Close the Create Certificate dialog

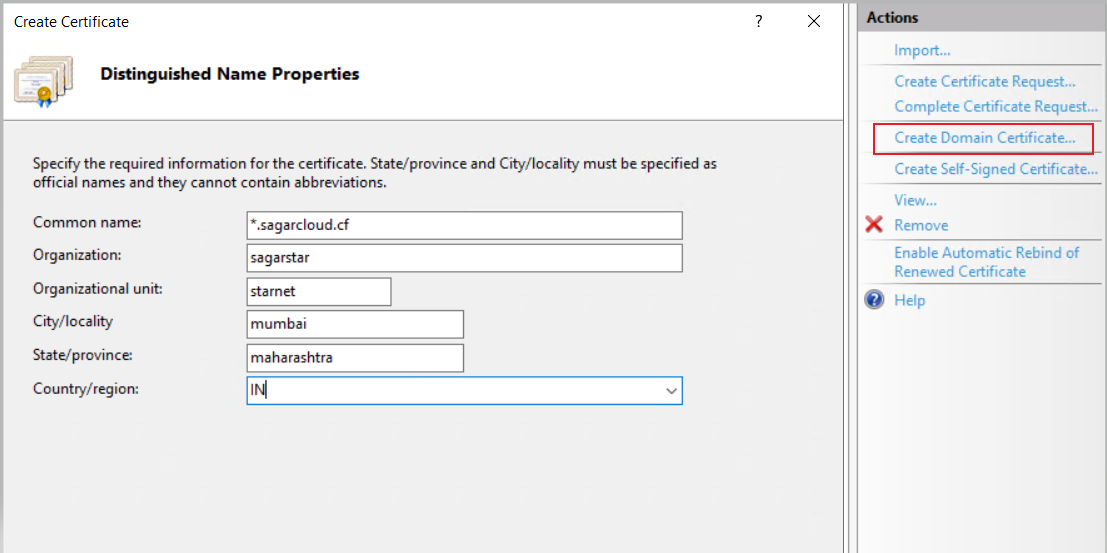click(x=814, y=21)
